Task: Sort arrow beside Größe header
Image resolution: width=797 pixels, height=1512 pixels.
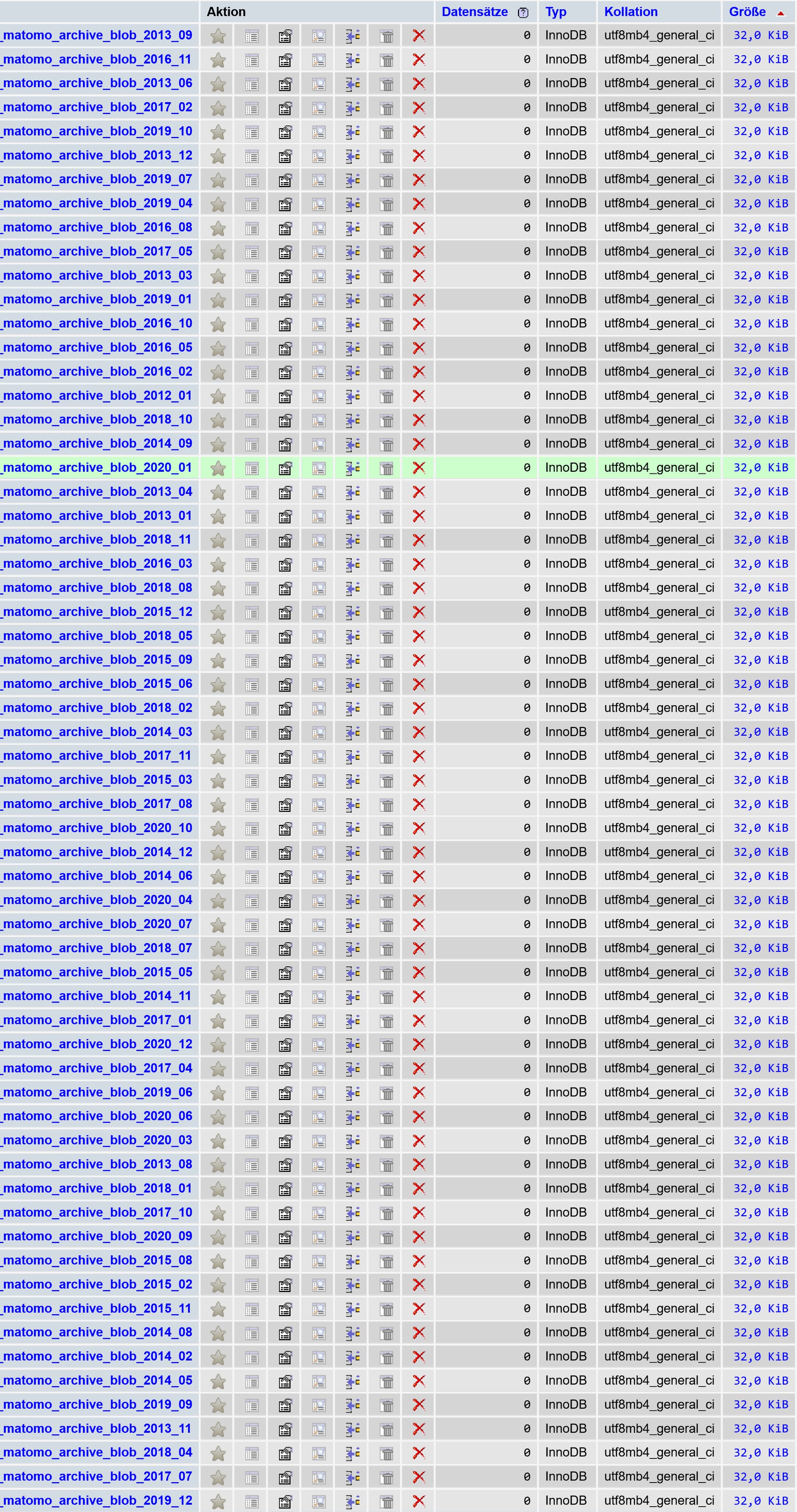Action: (x=780, y=13)
